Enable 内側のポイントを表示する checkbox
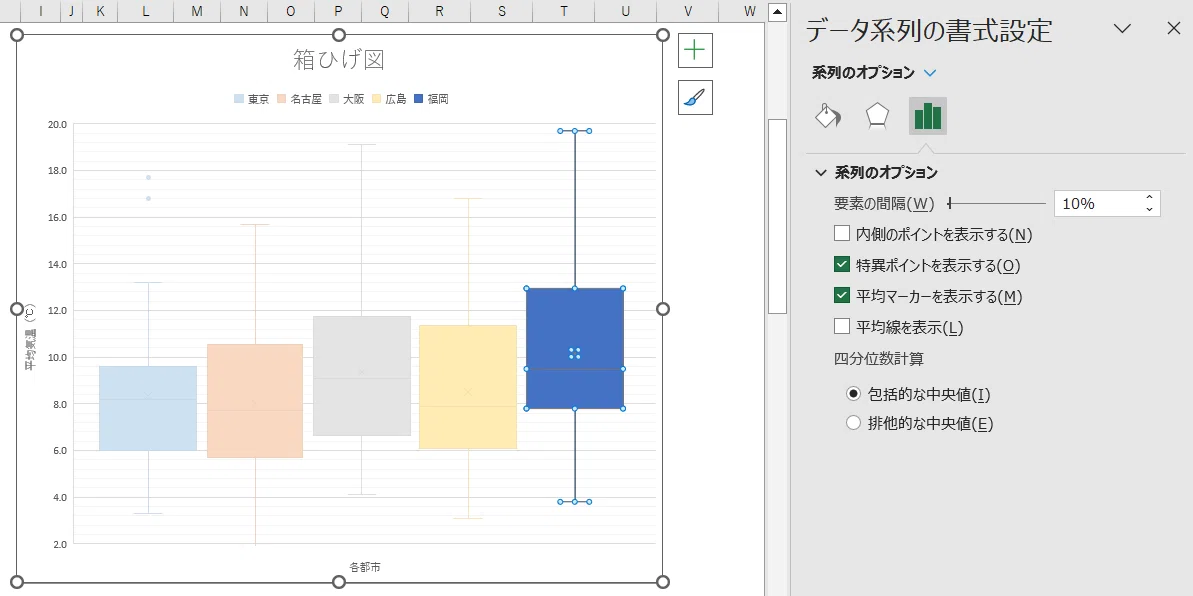The image size is (1193, 596). coord(841,234)
